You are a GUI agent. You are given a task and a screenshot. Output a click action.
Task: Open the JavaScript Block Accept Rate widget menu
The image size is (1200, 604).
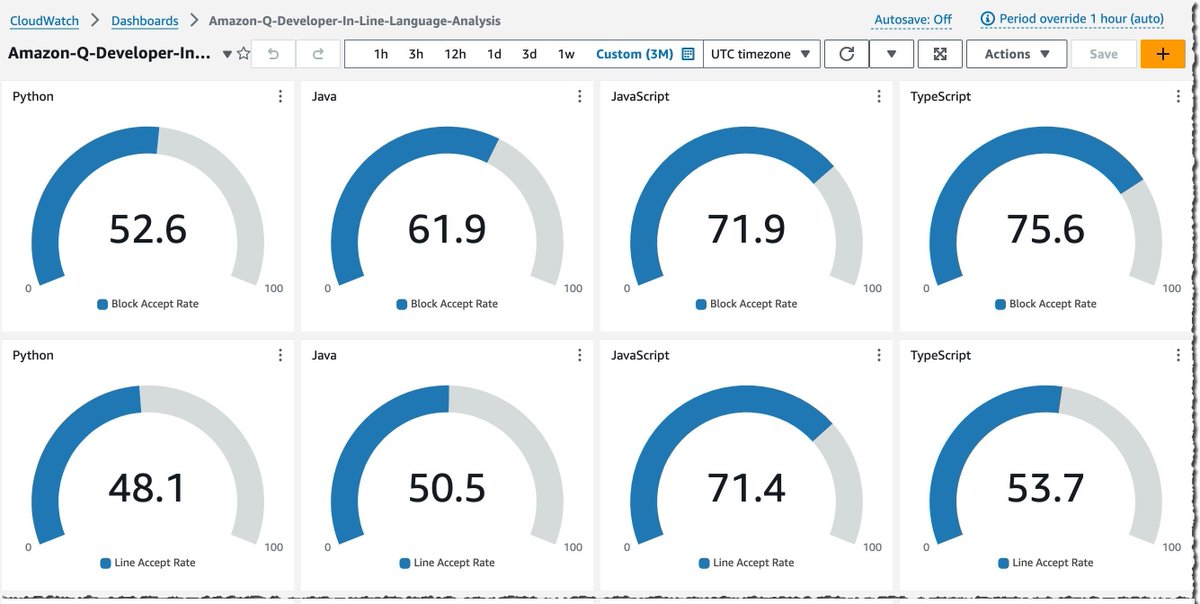pos(879,97)
